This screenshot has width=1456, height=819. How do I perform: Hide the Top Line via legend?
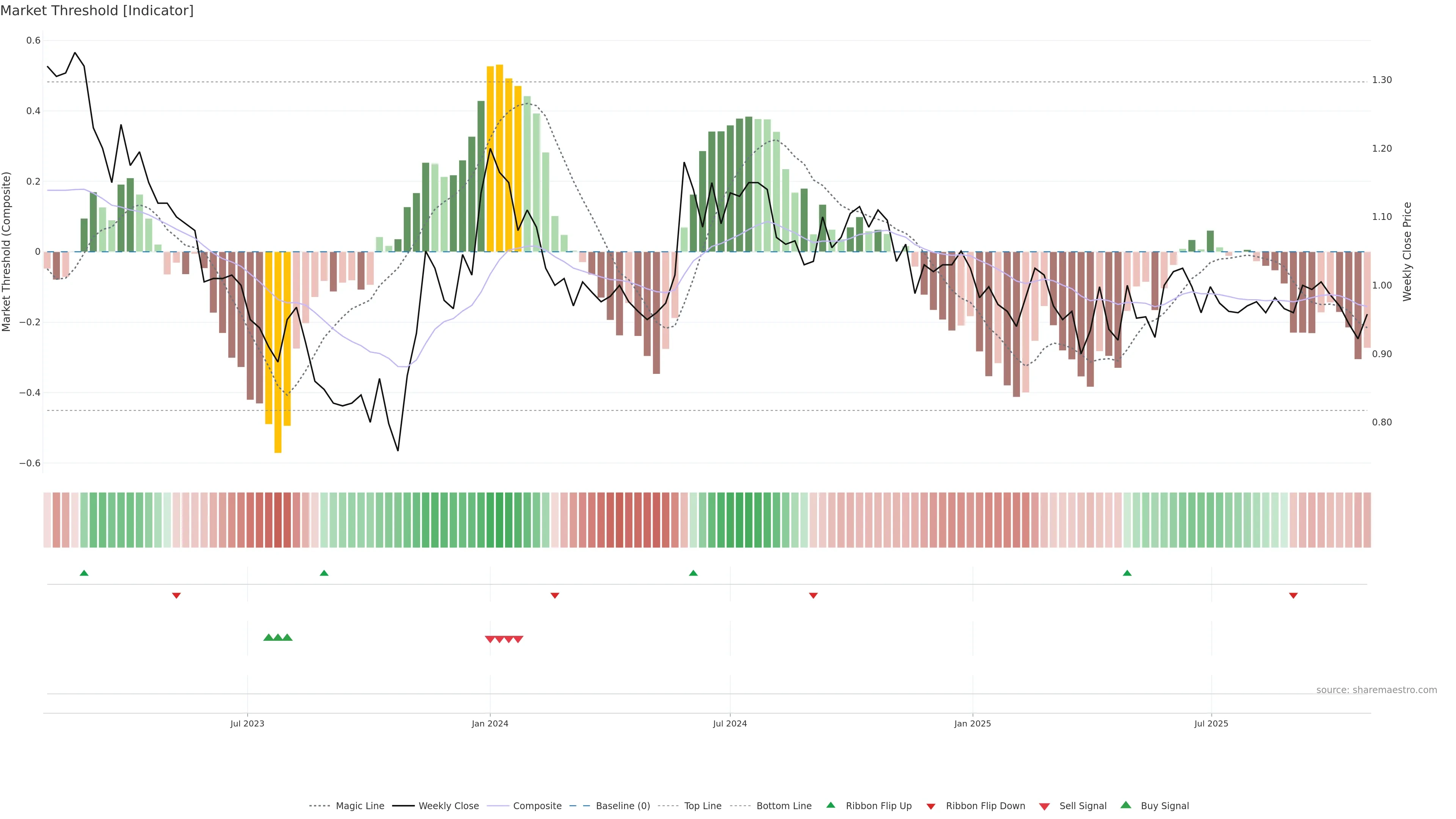pos(703,806)
